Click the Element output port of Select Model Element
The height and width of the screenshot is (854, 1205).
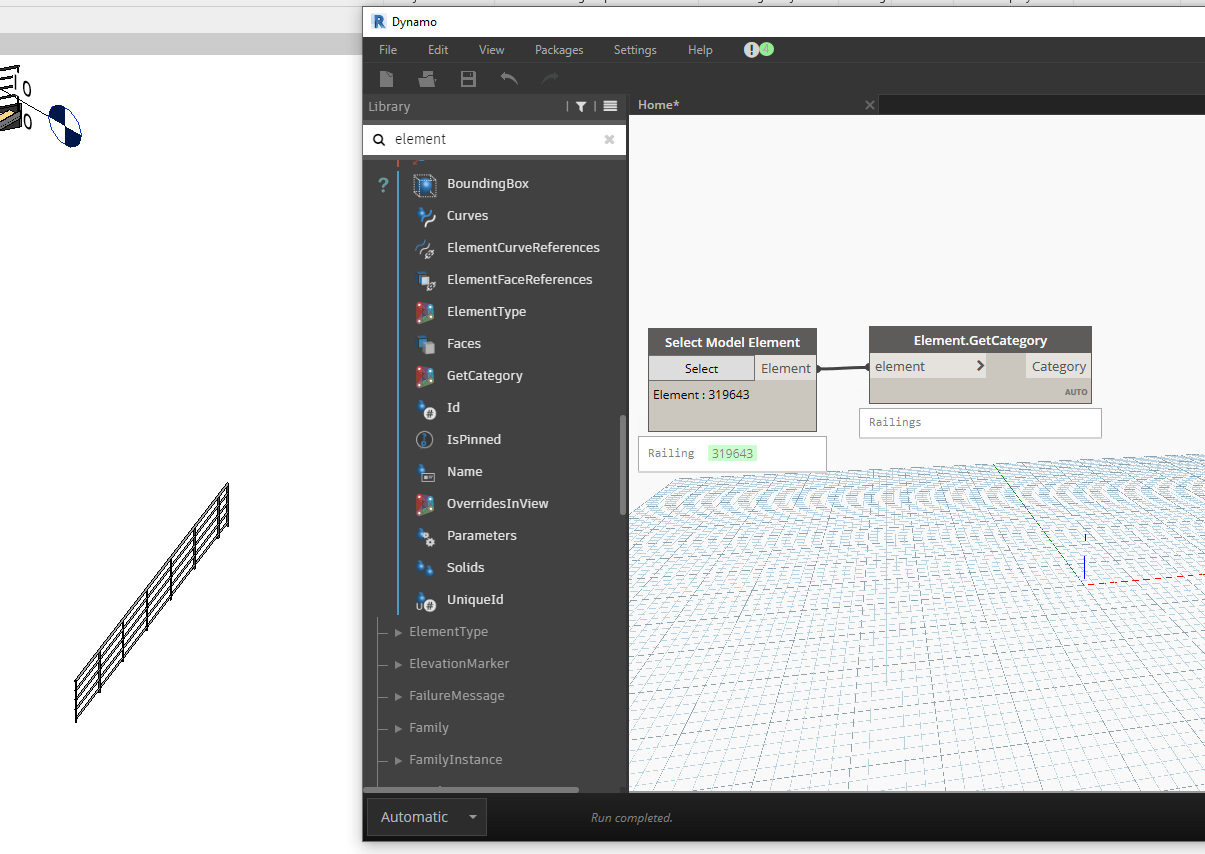(785, 368)
